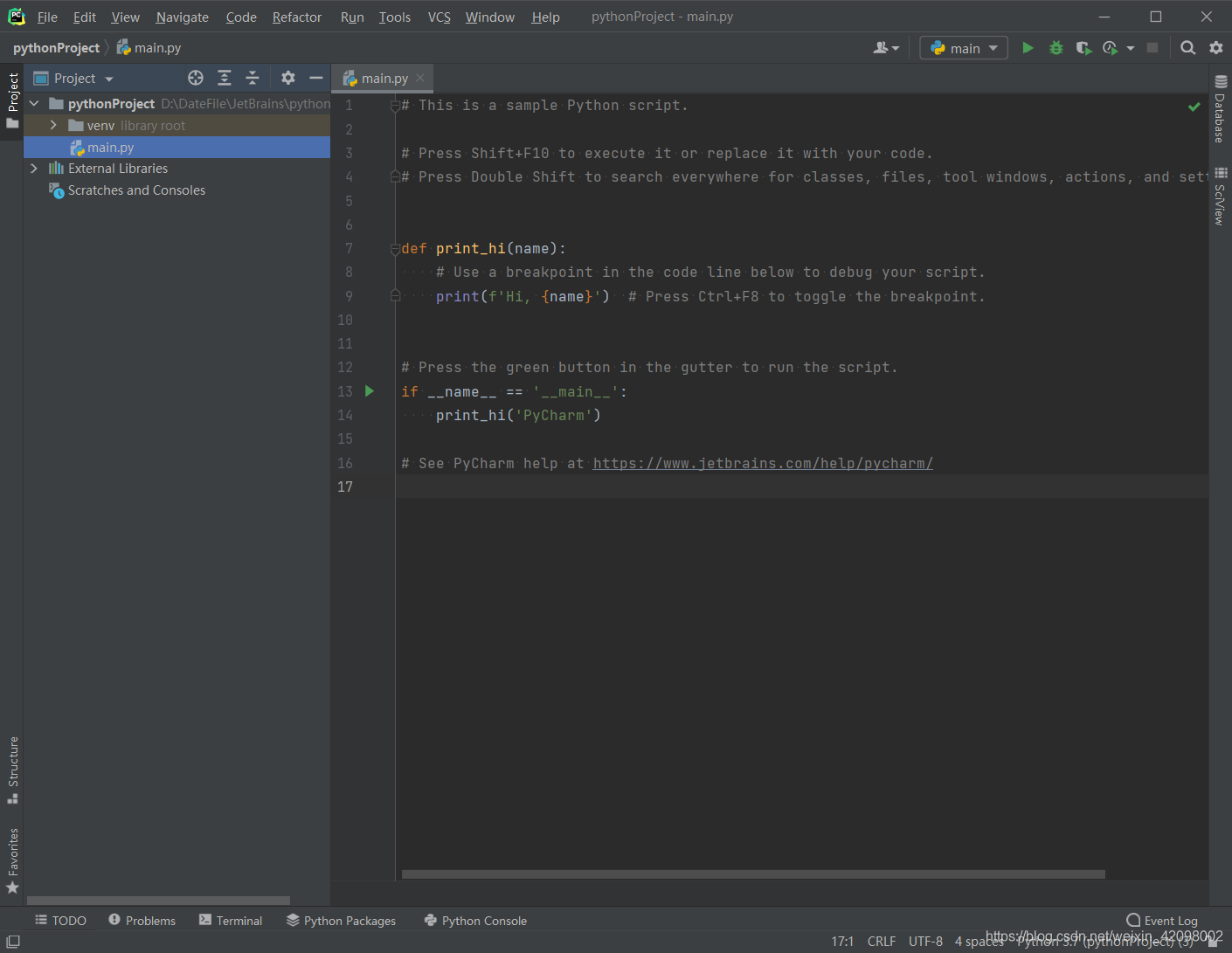Collapse all in Project panel toolbar
The height and width of the screenshot is (953, 1232).
tap(253, 79)
